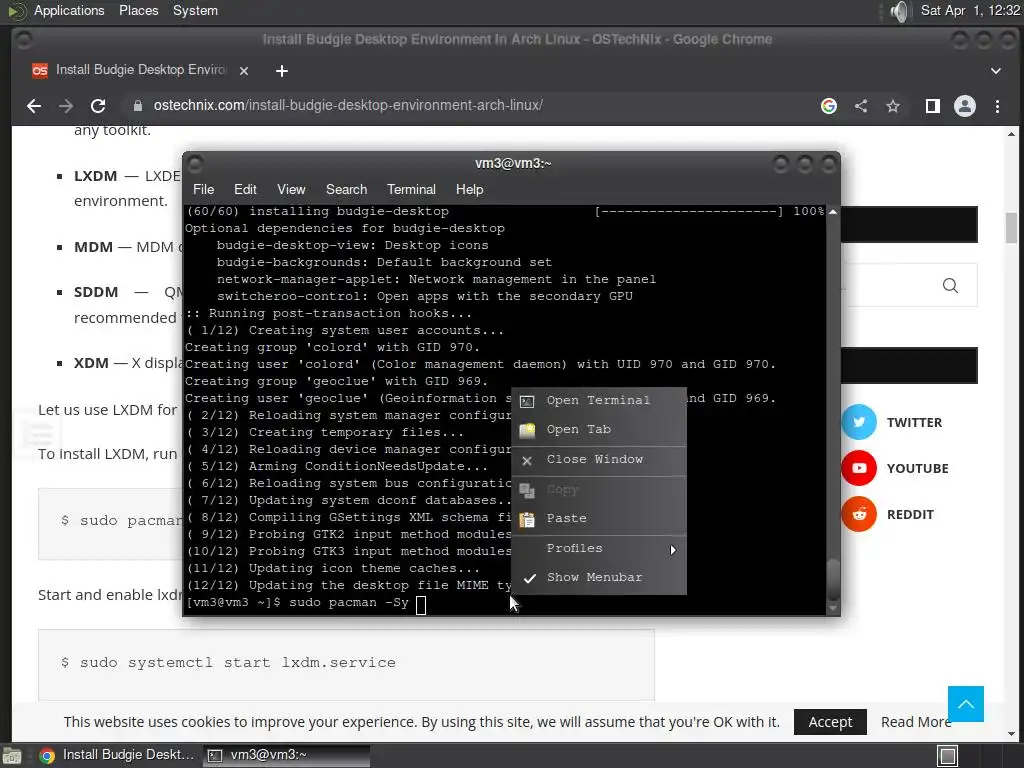Click the bold SDDM list item text
The image size is (1024, 768).
click(x=96, y=292)
